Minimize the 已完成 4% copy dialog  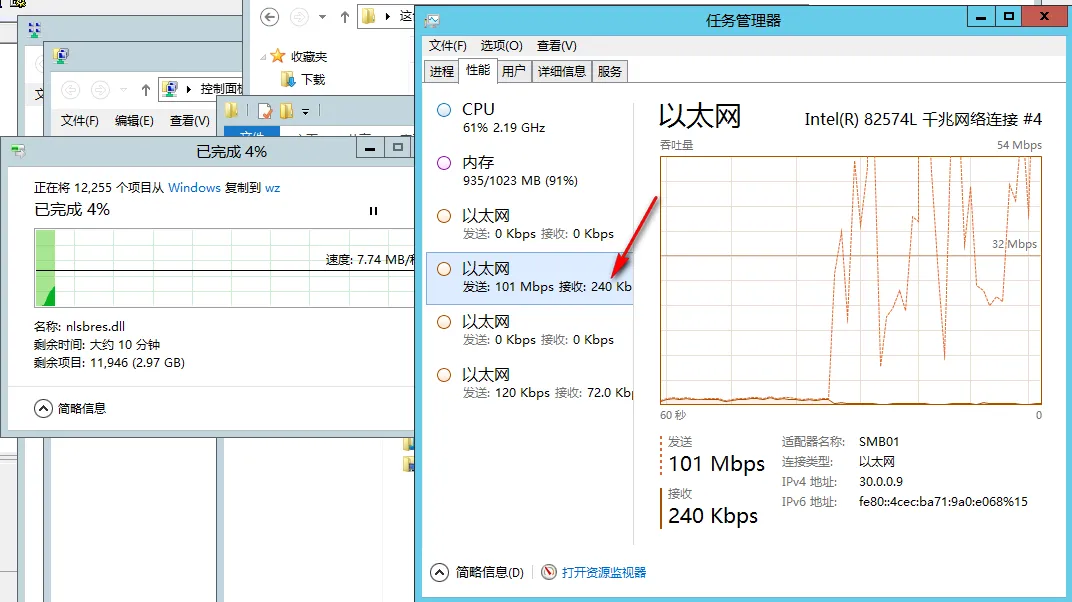point(370,148)
